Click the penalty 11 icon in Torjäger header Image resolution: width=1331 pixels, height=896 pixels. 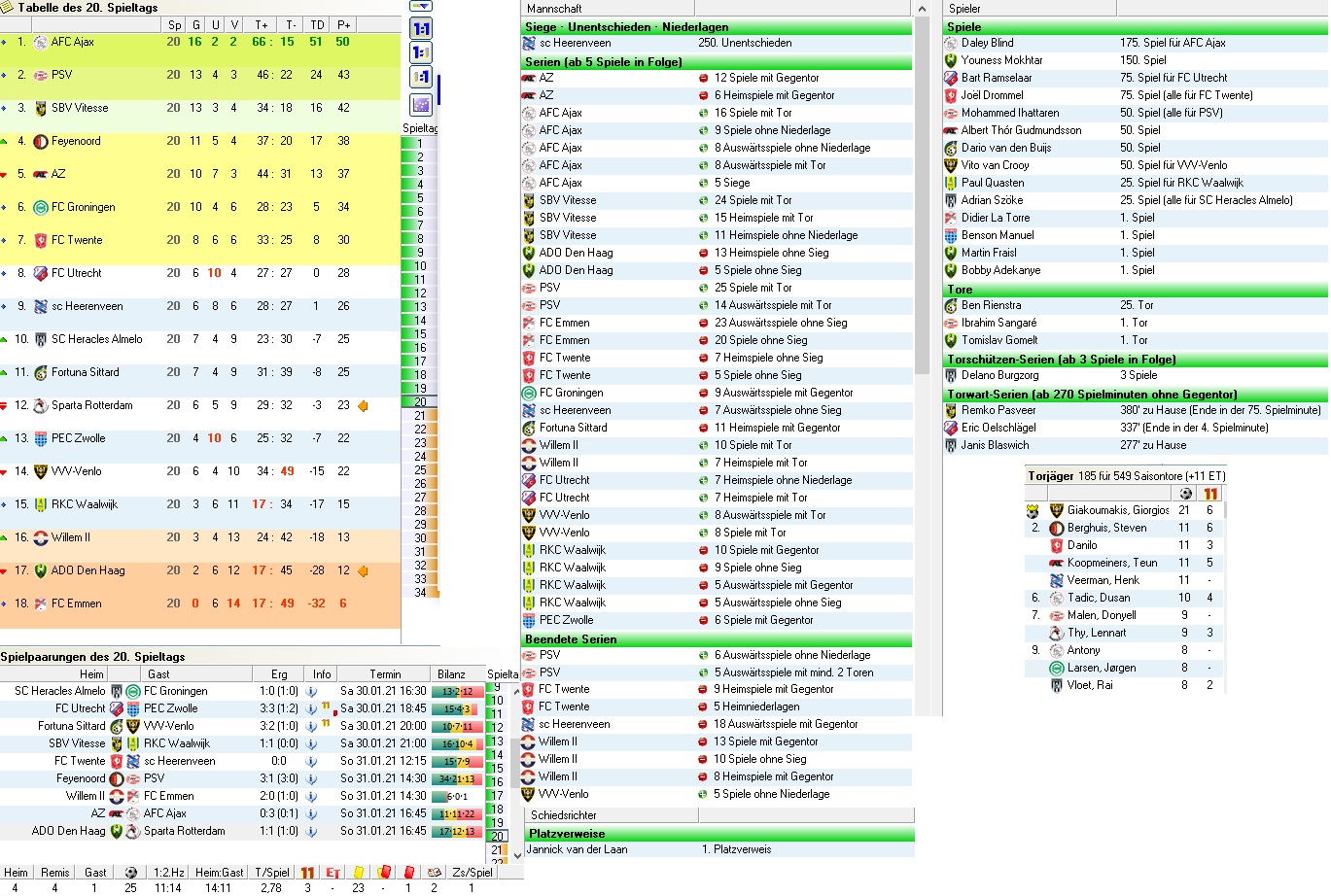(1210, 494)
